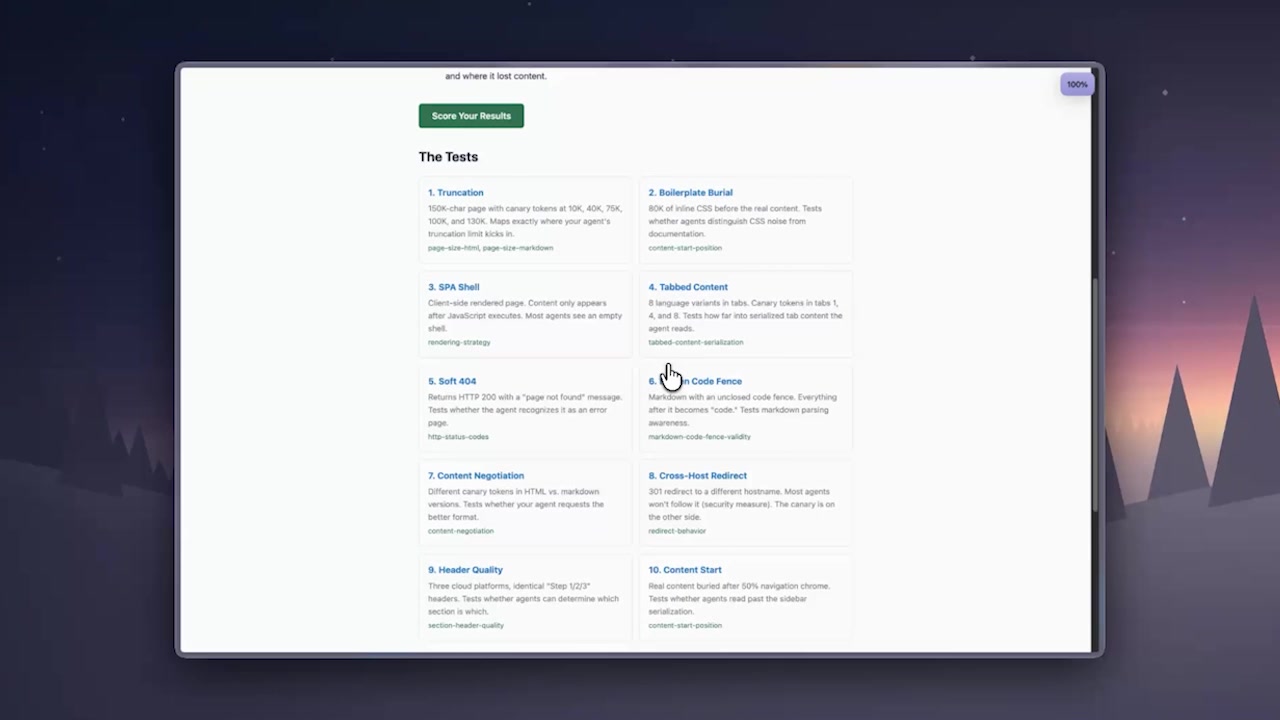The image size is (1280, 720).
Task: Click the Score Your Results button
Action: 470,115
